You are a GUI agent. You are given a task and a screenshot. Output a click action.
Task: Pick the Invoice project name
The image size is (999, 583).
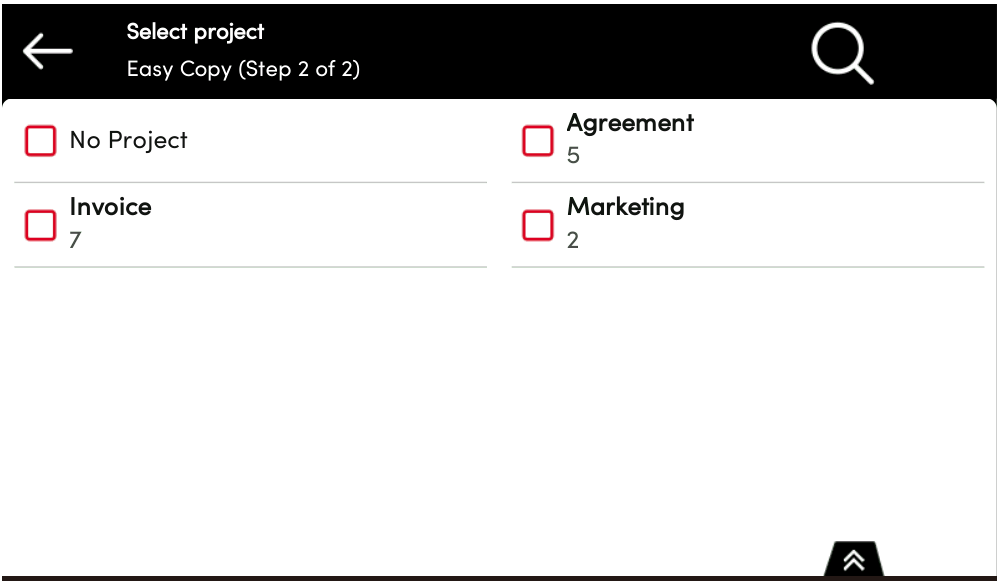[x=111, y=208]
